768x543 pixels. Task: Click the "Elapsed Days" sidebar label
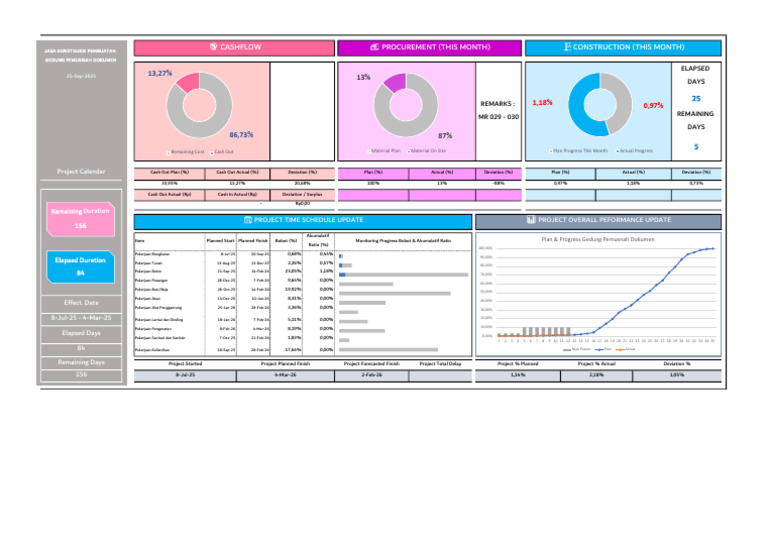click(81, 333)
